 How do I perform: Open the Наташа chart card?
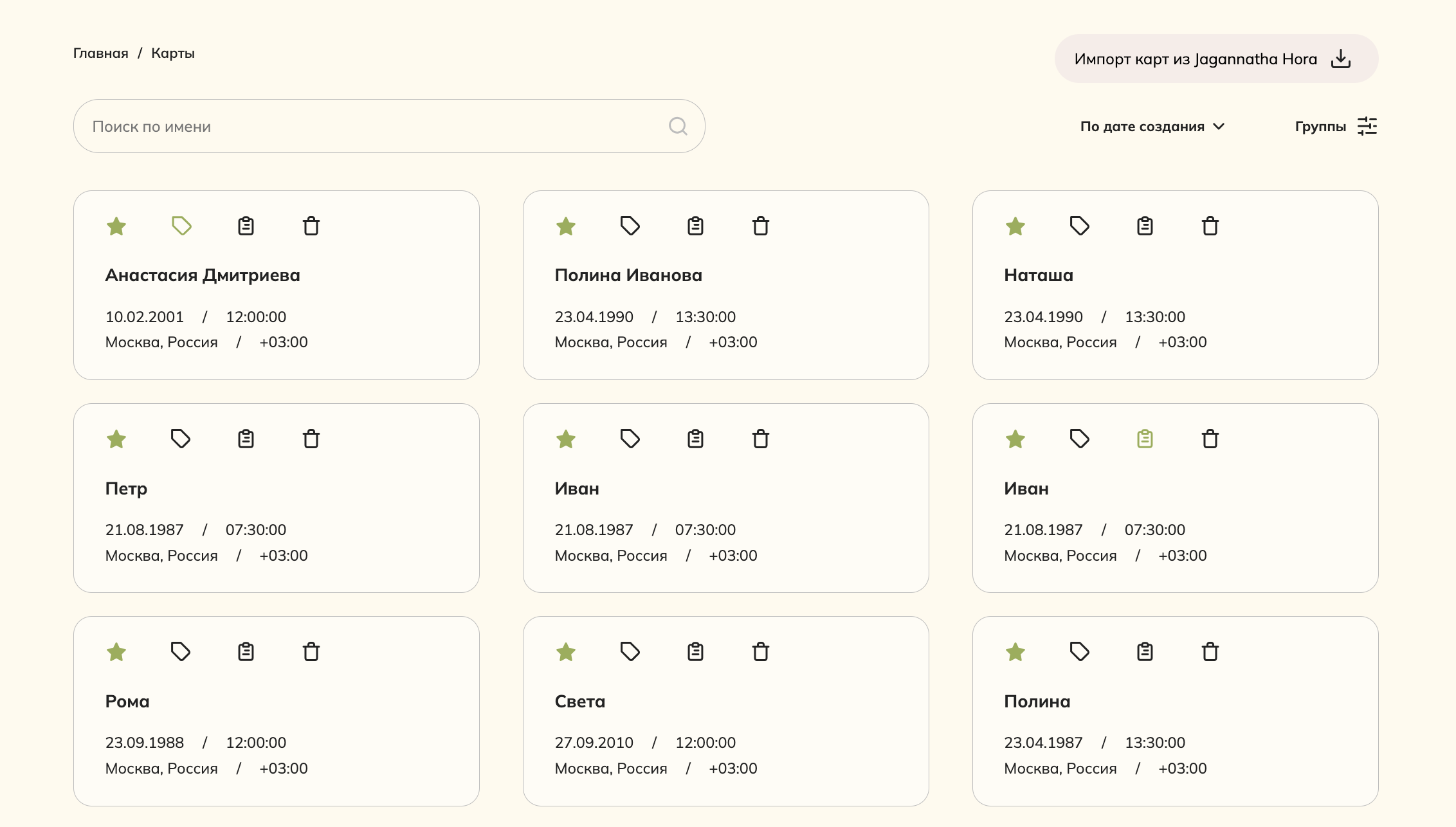(1175, 285)
